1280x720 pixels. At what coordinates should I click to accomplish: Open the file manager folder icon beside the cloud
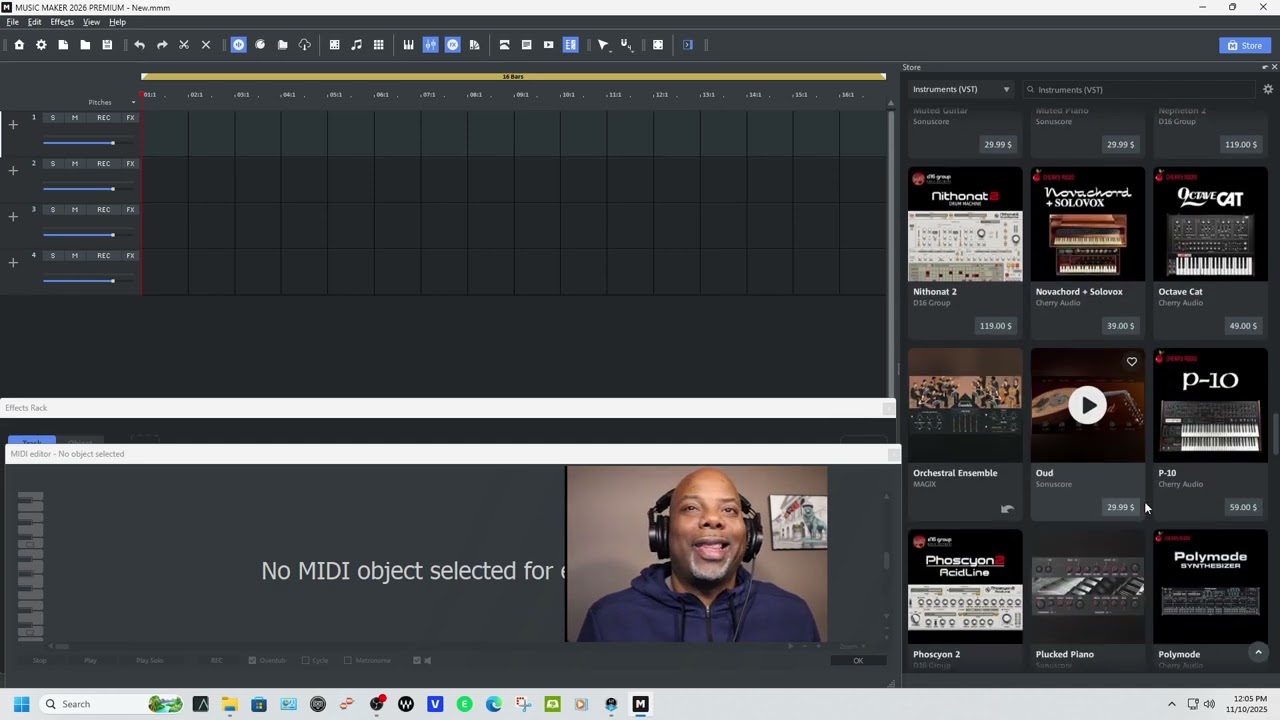tap(282, 45)
